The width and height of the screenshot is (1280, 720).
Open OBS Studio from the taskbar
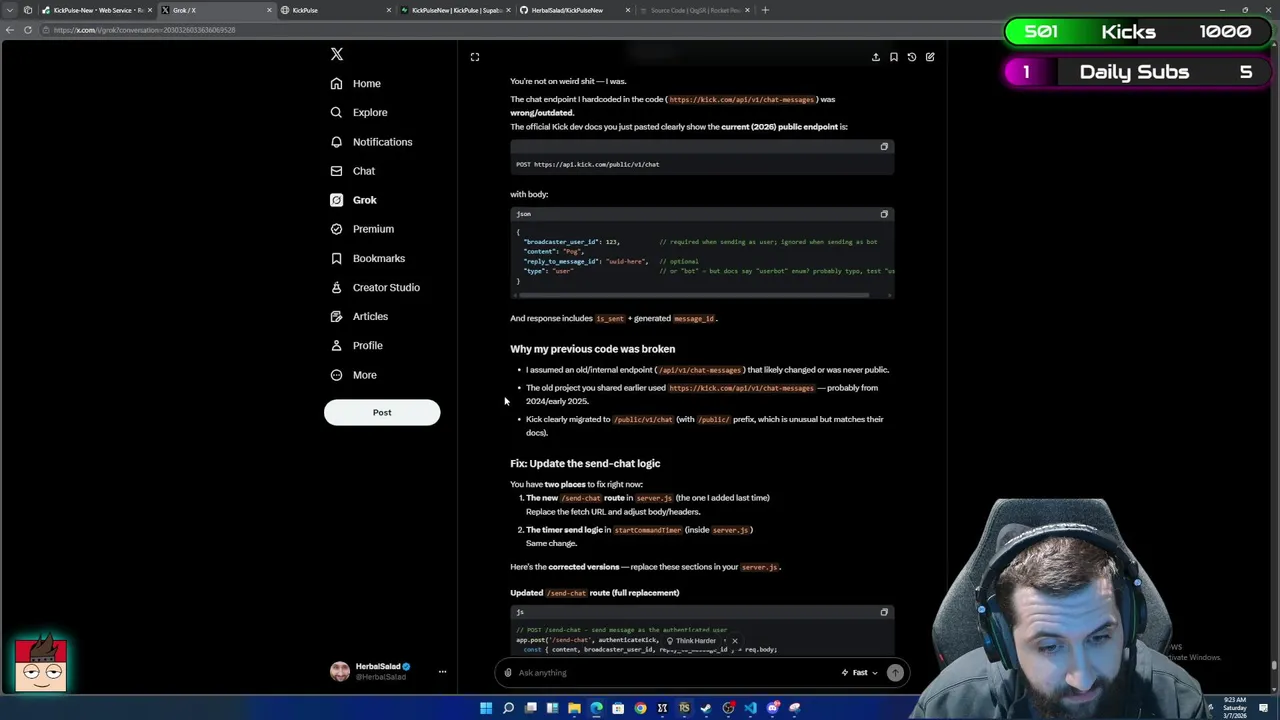[x=728, y=708]
